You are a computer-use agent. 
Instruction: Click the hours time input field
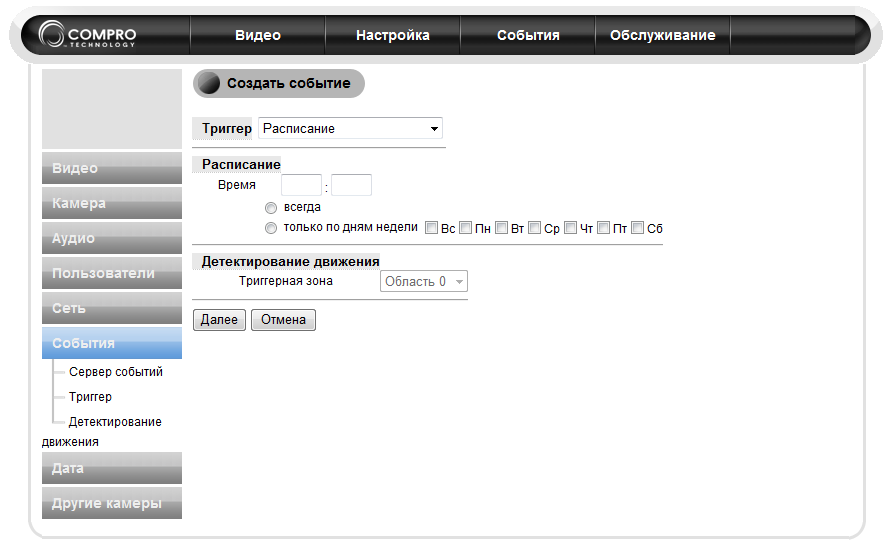(301, 185)
